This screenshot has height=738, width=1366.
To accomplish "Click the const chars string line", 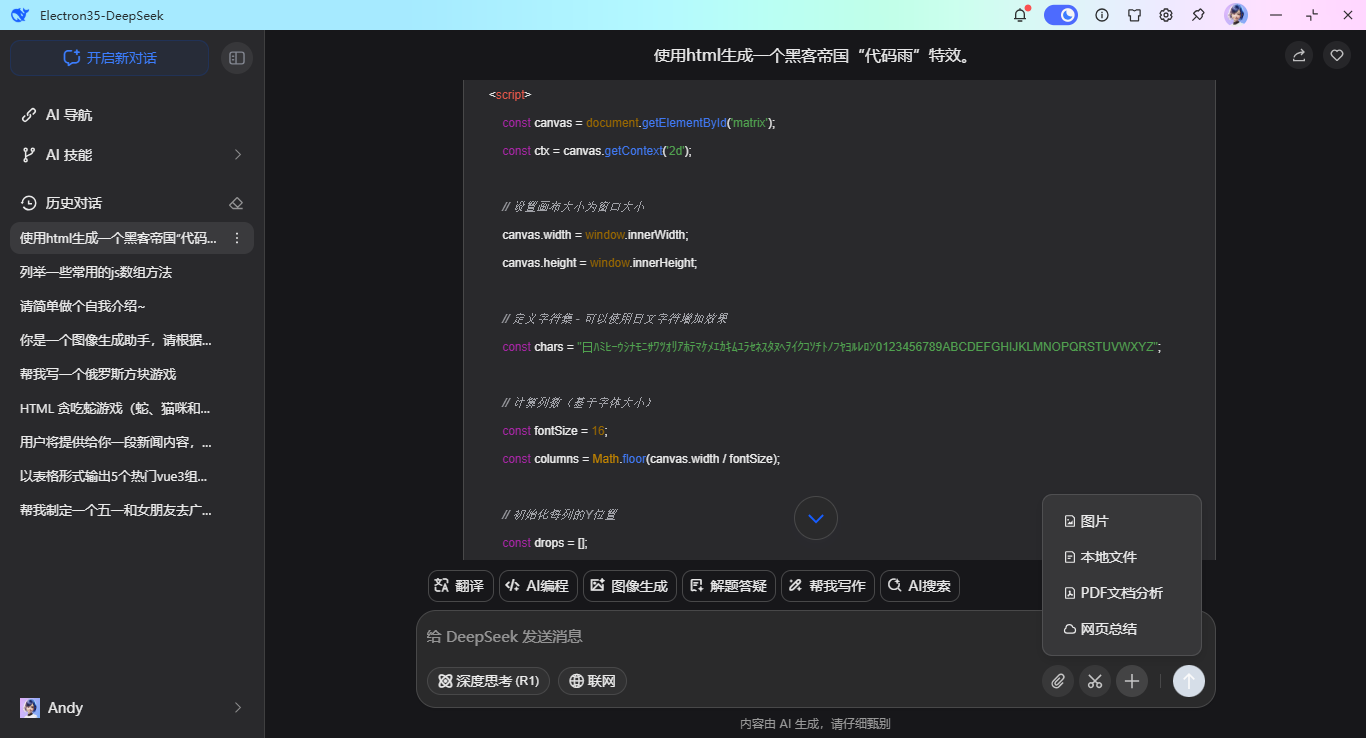I will tap(832, 347).
